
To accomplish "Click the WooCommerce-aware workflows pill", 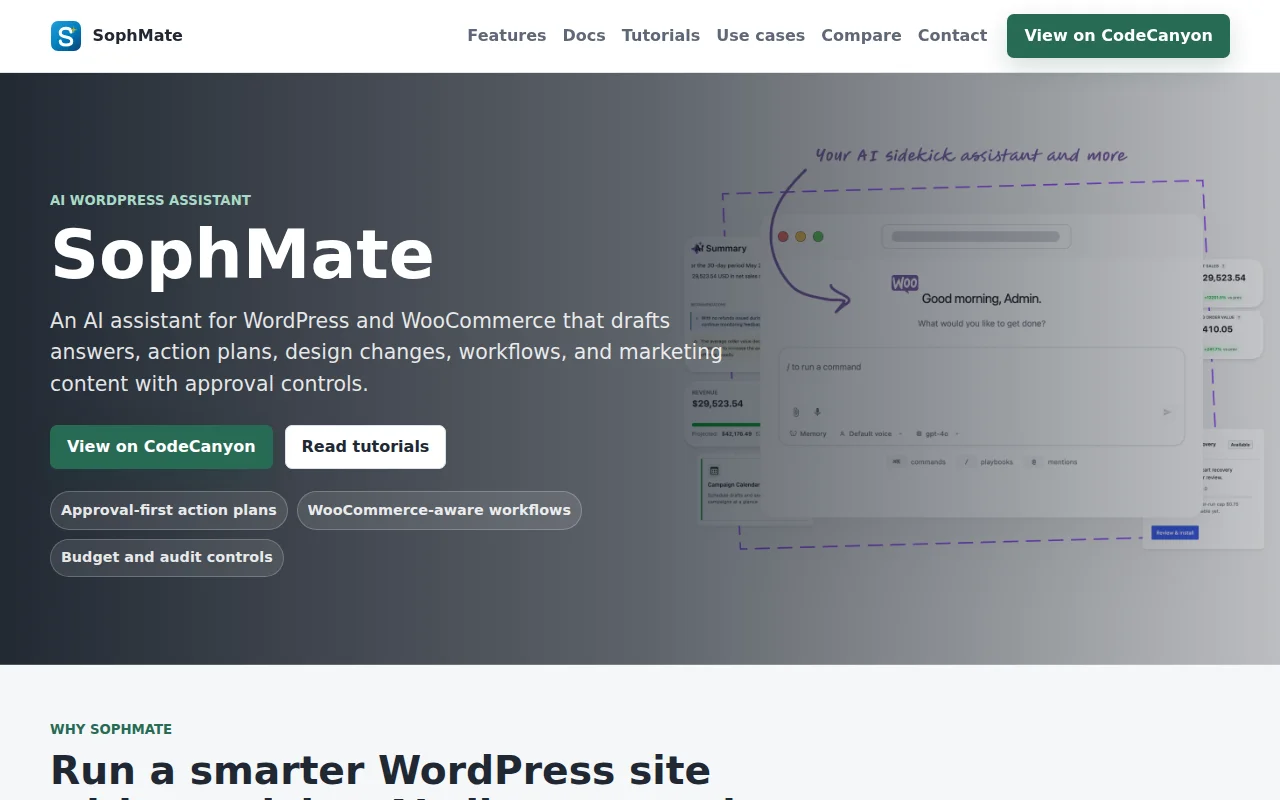I will click(x=439, y=510).
